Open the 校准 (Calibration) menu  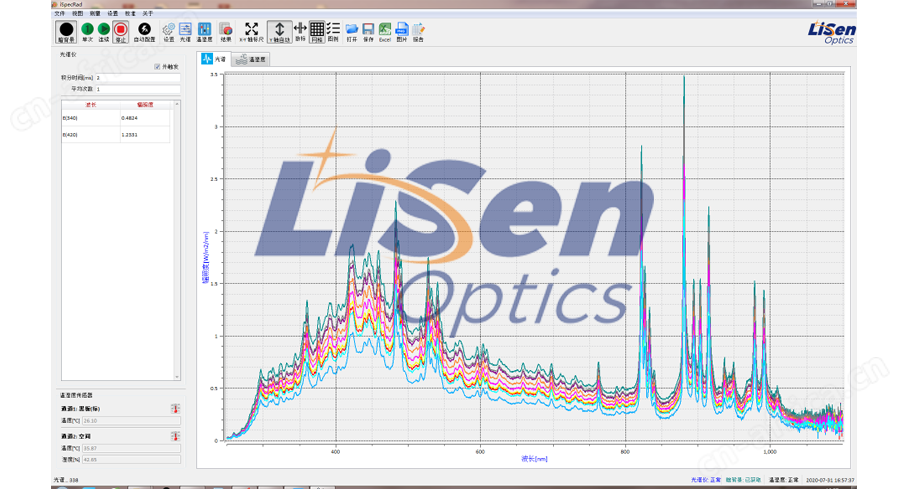131,13
